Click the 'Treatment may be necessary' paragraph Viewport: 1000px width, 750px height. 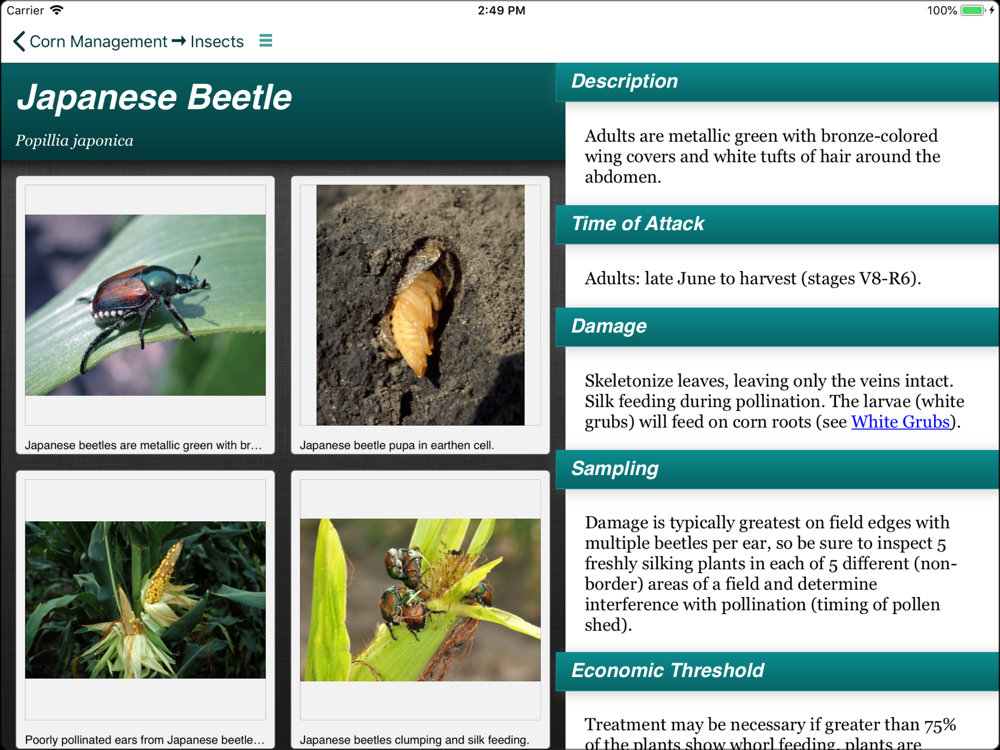point(770,733)
